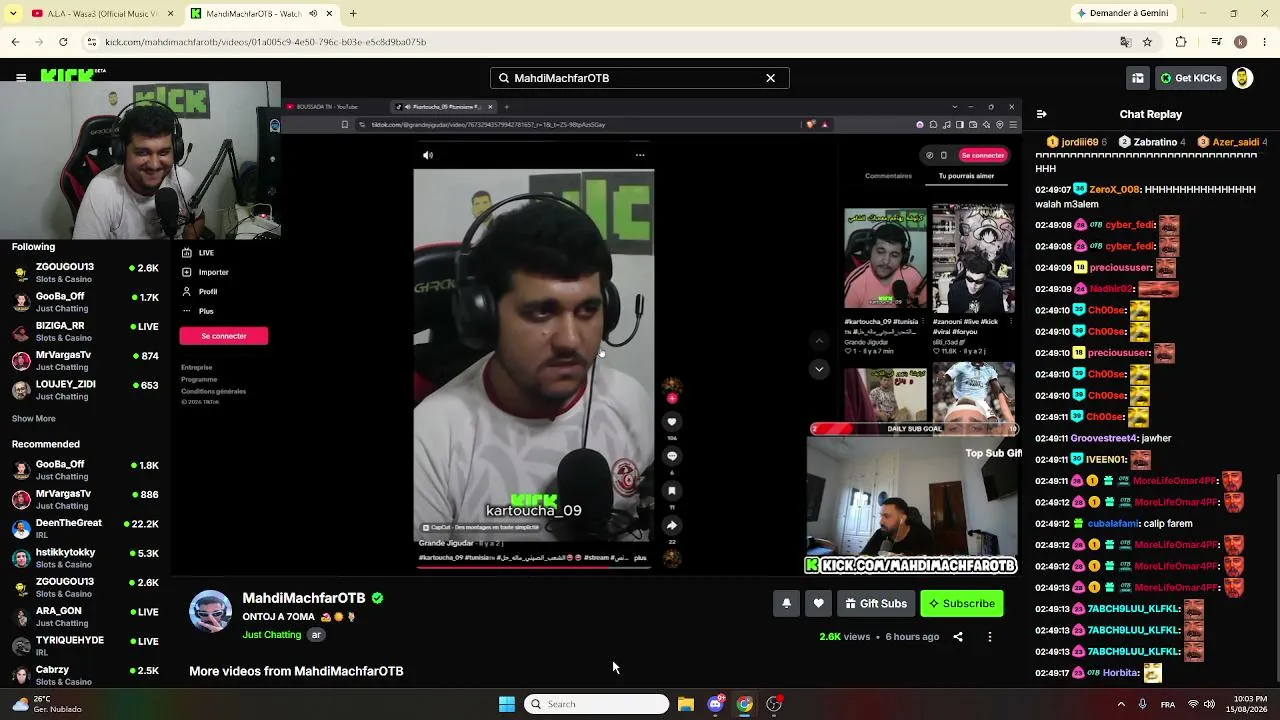Follow the channel with the heart button
The image size is (1280, 720).
818,603
